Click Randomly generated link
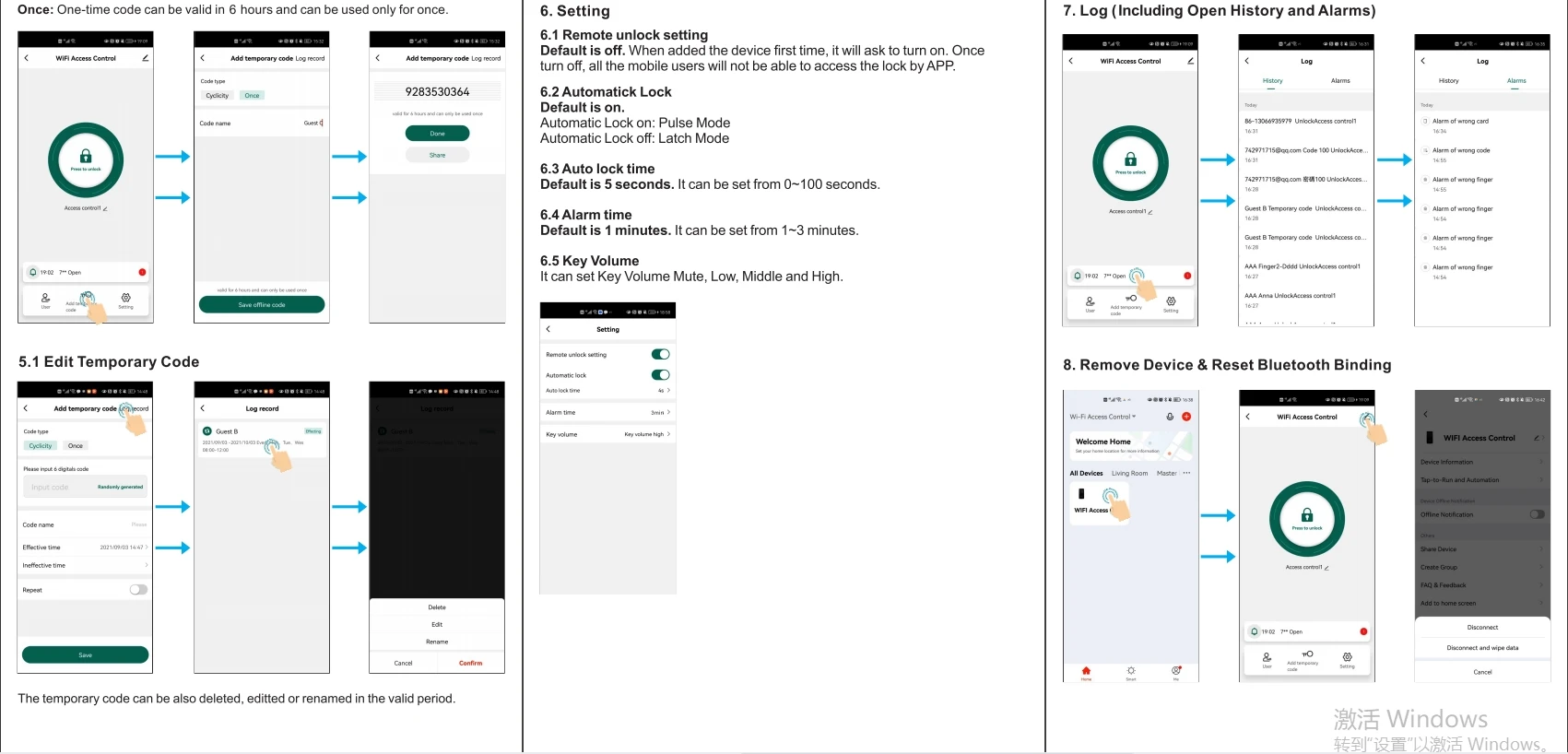The height and width of the screenshot is (754, 1568). click(120, 487)
